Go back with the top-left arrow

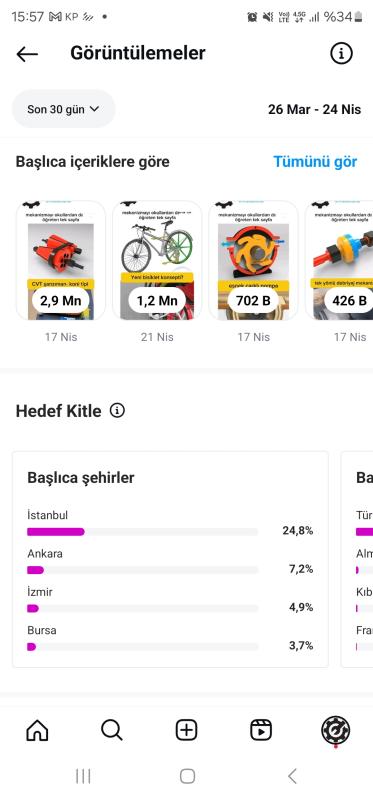(x=27, y=54)
